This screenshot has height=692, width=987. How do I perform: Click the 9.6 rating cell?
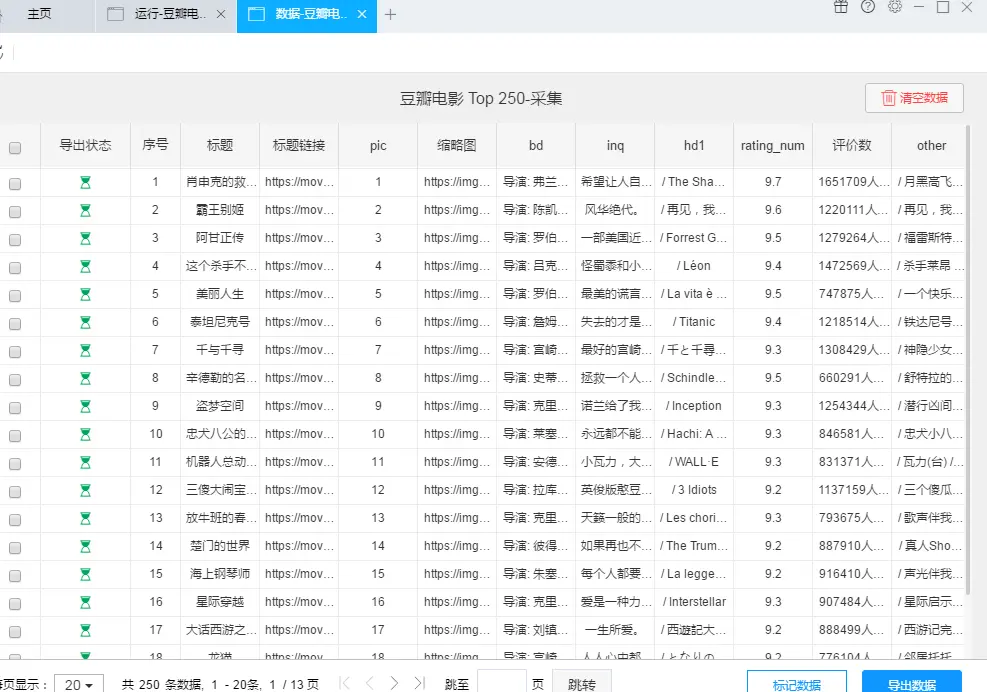coord(772,210)
